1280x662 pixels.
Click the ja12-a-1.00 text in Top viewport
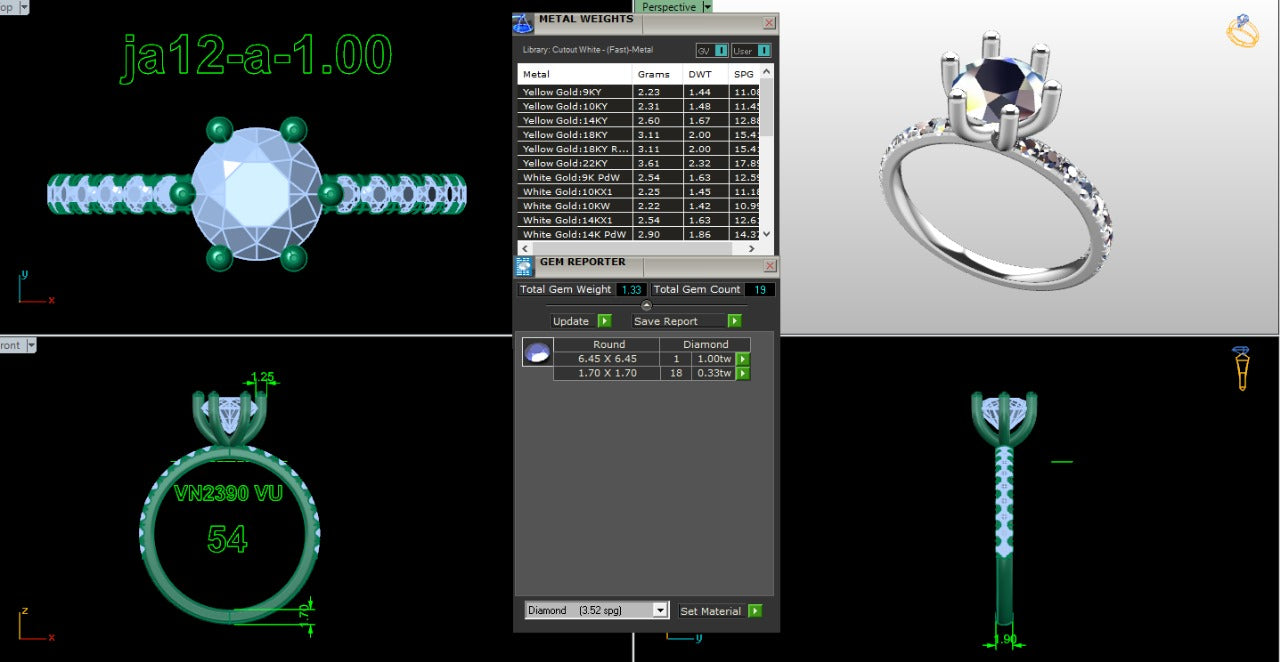pyautogui.click(x=256, y=57)
